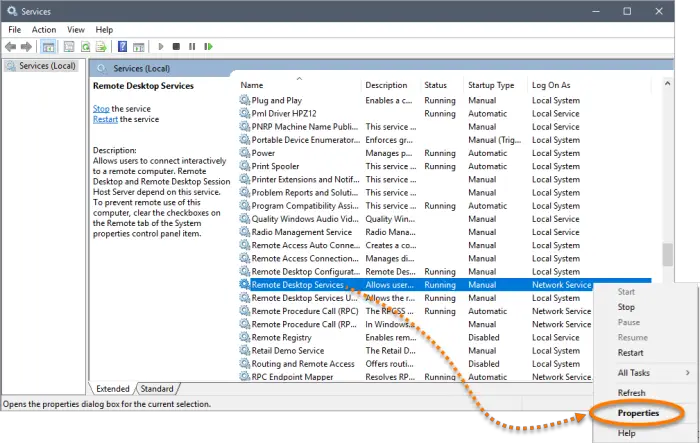
Task: Click gear icon beside Print Spooler
Action: 244,166
